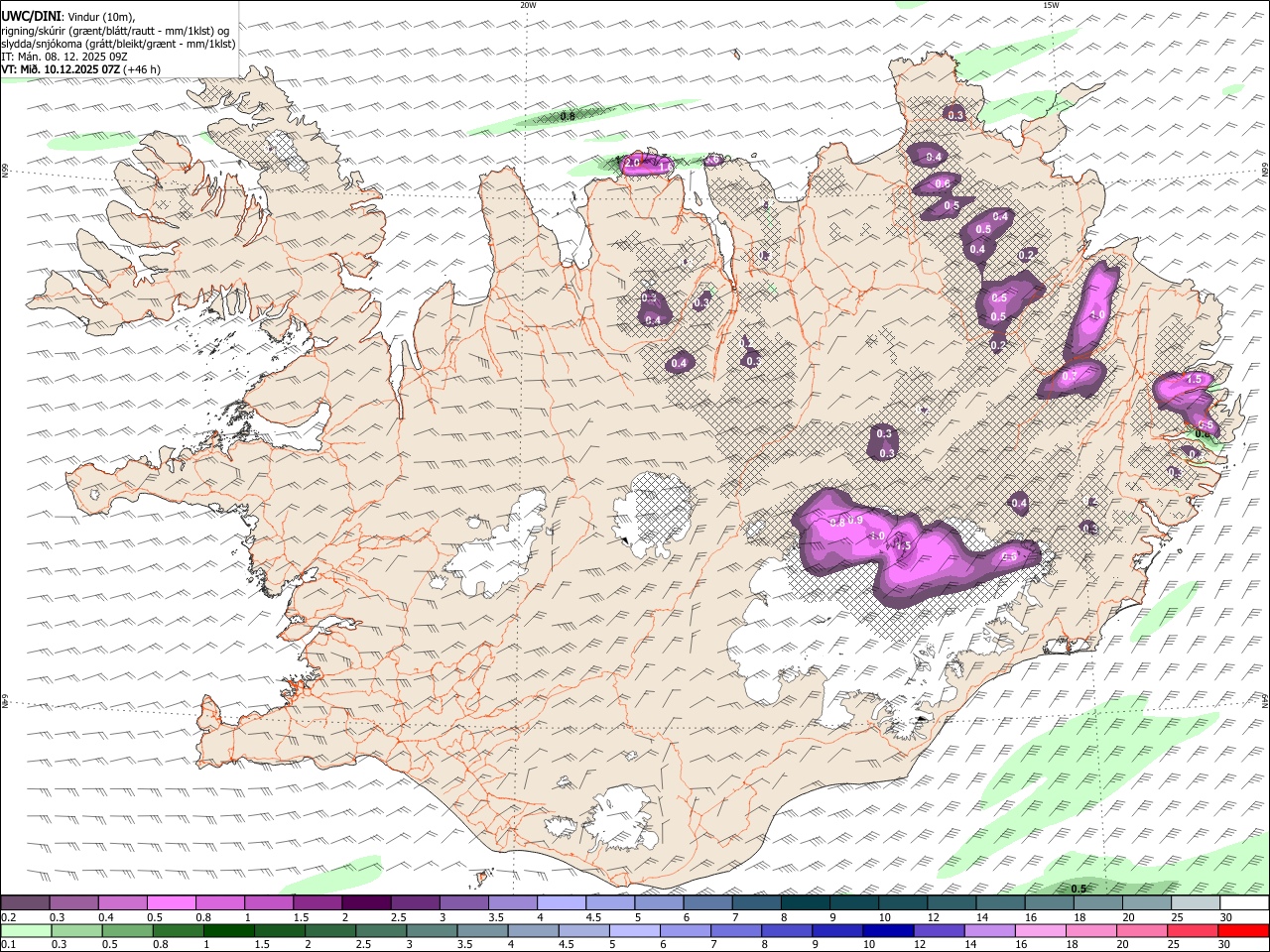Click the 0.5 label in green area at bottom right

[1079, 889]
